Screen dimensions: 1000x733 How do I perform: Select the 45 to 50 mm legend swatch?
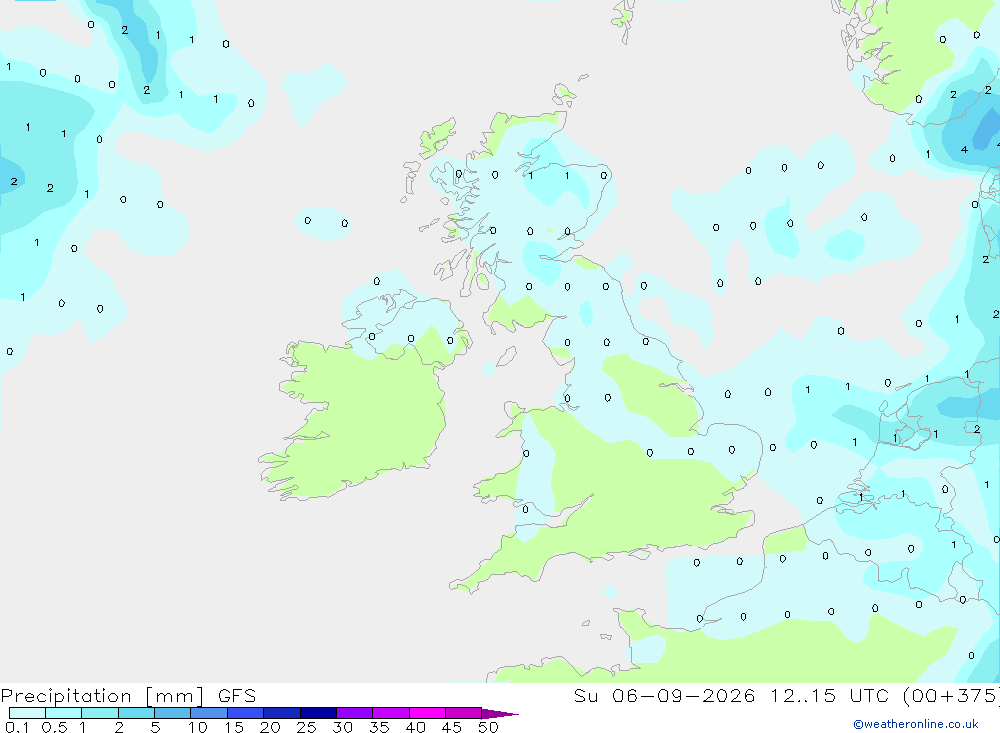coord(464,713)
